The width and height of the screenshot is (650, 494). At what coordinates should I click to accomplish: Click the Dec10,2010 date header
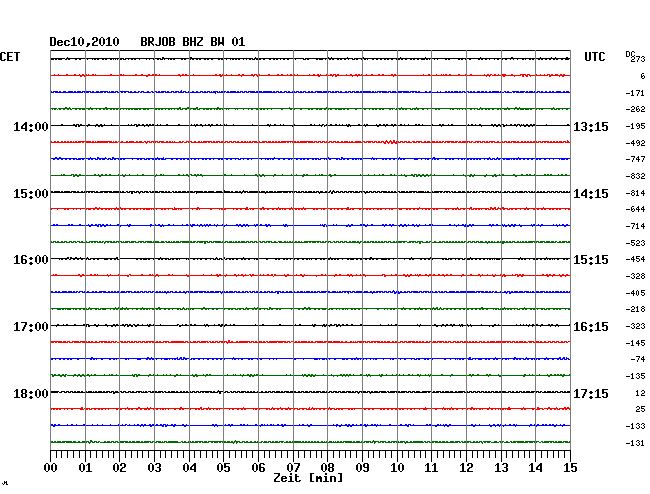[84, 42]
